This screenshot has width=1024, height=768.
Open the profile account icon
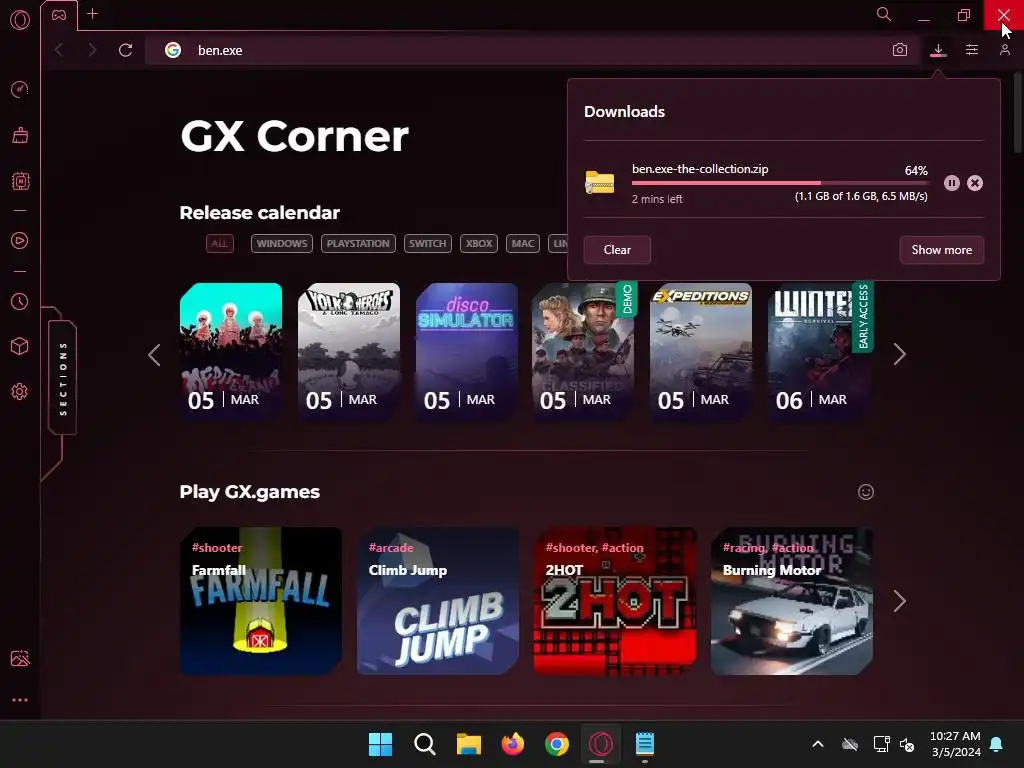(1005, 50)
